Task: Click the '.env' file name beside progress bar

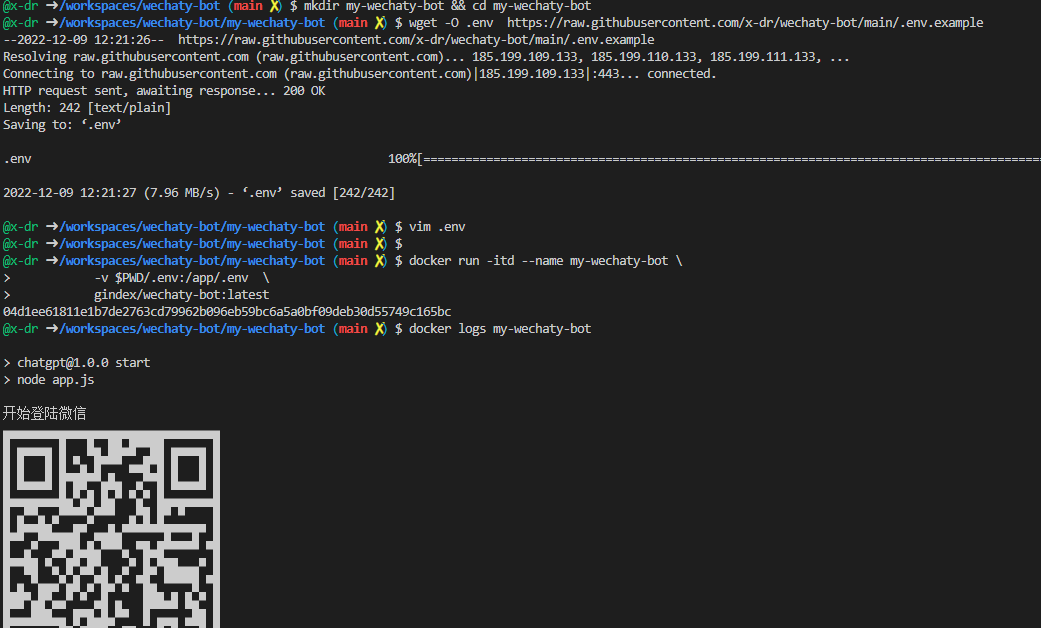Action: (17, 159)
